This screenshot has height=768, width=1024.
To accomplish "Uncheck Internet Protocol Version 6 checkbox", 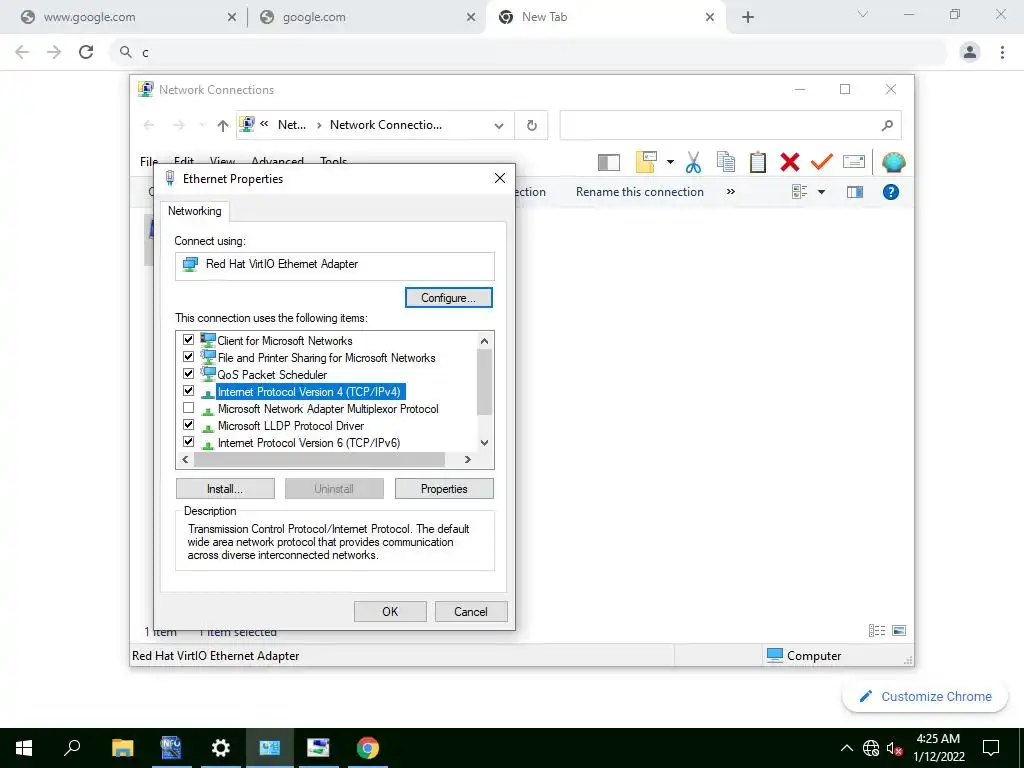I will click(189, 441).
